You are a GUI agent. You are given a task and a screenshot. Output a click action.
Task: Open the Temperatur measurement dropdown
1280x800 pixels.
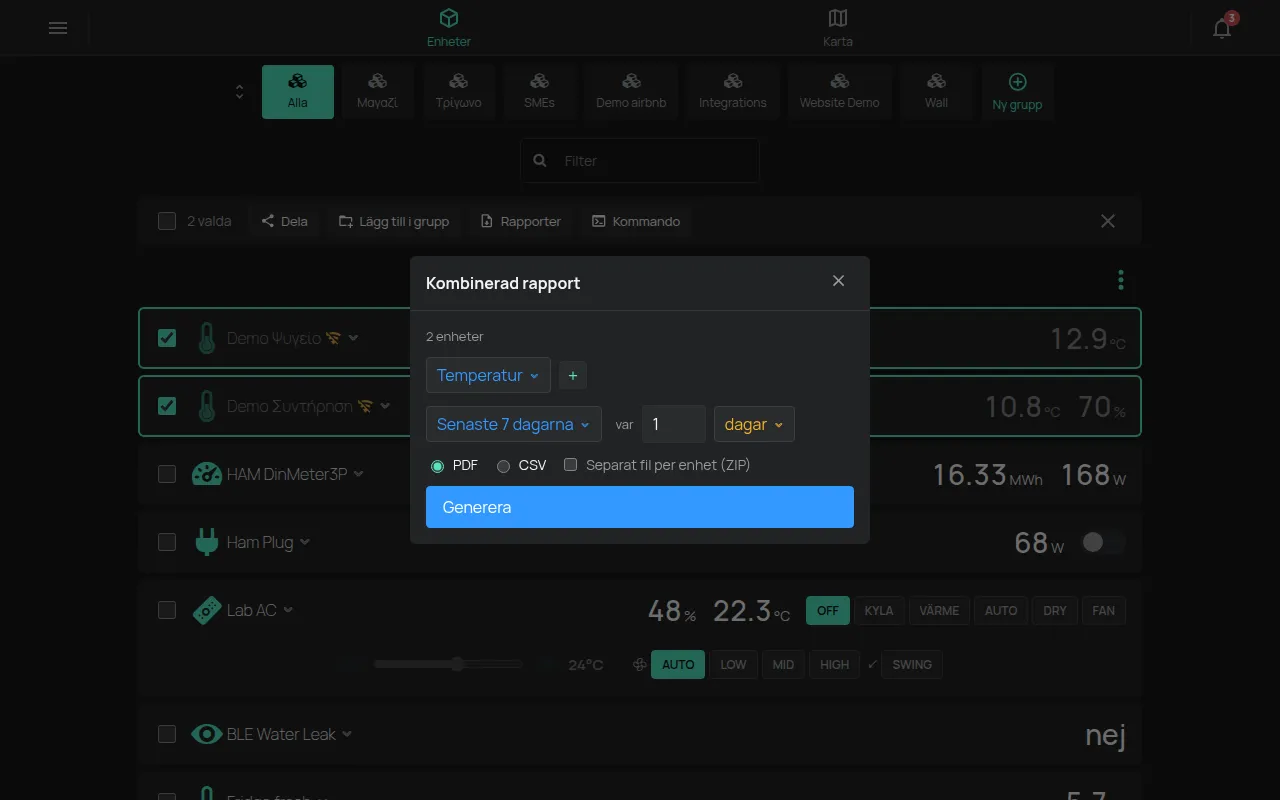coord(488,375)
